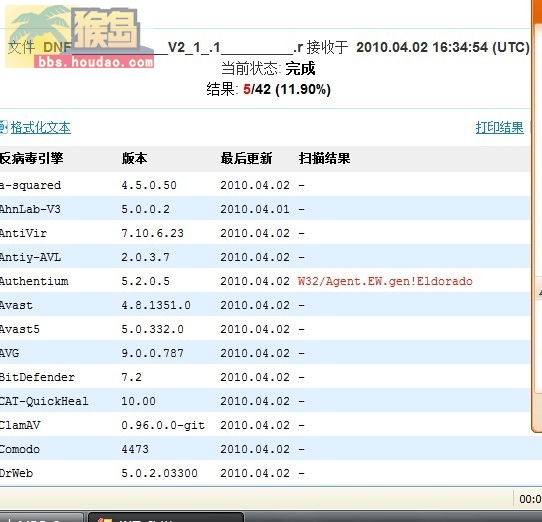This screenshot has width=542, height=522.
Task: Click the 打印结果 link
Action: pyautogui.click(x=499, y=128)
